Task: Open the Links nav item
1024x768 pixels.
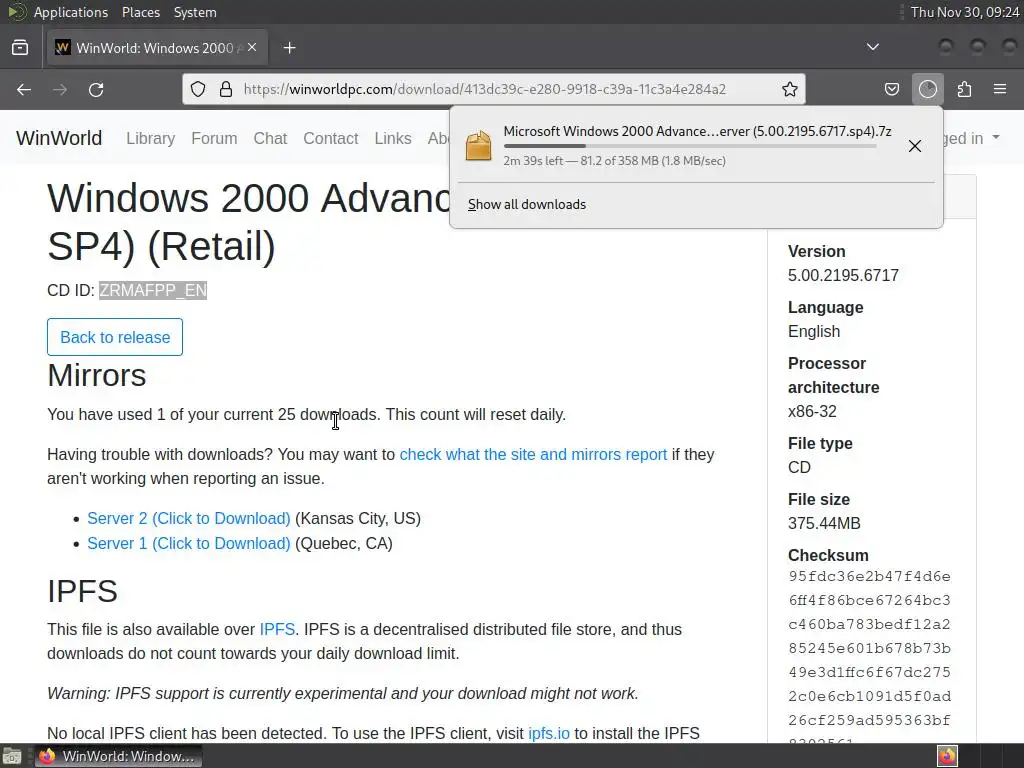Action: pos(392,138)
